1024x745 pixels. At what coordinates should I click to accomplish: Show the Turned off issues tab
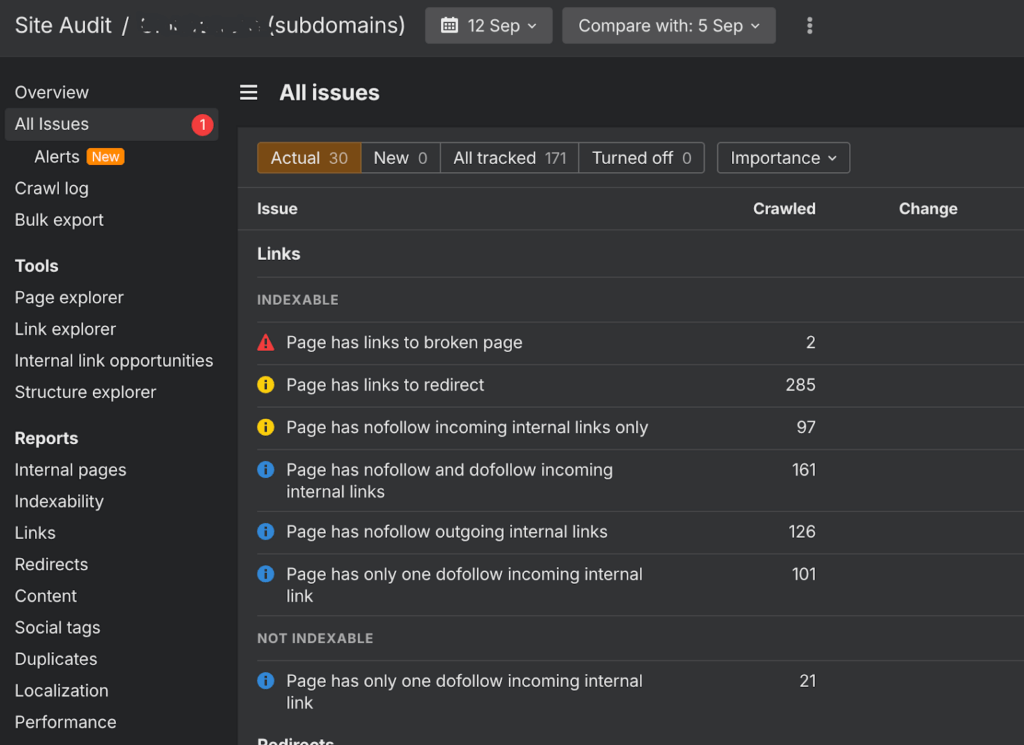click(x=641, y=158)
